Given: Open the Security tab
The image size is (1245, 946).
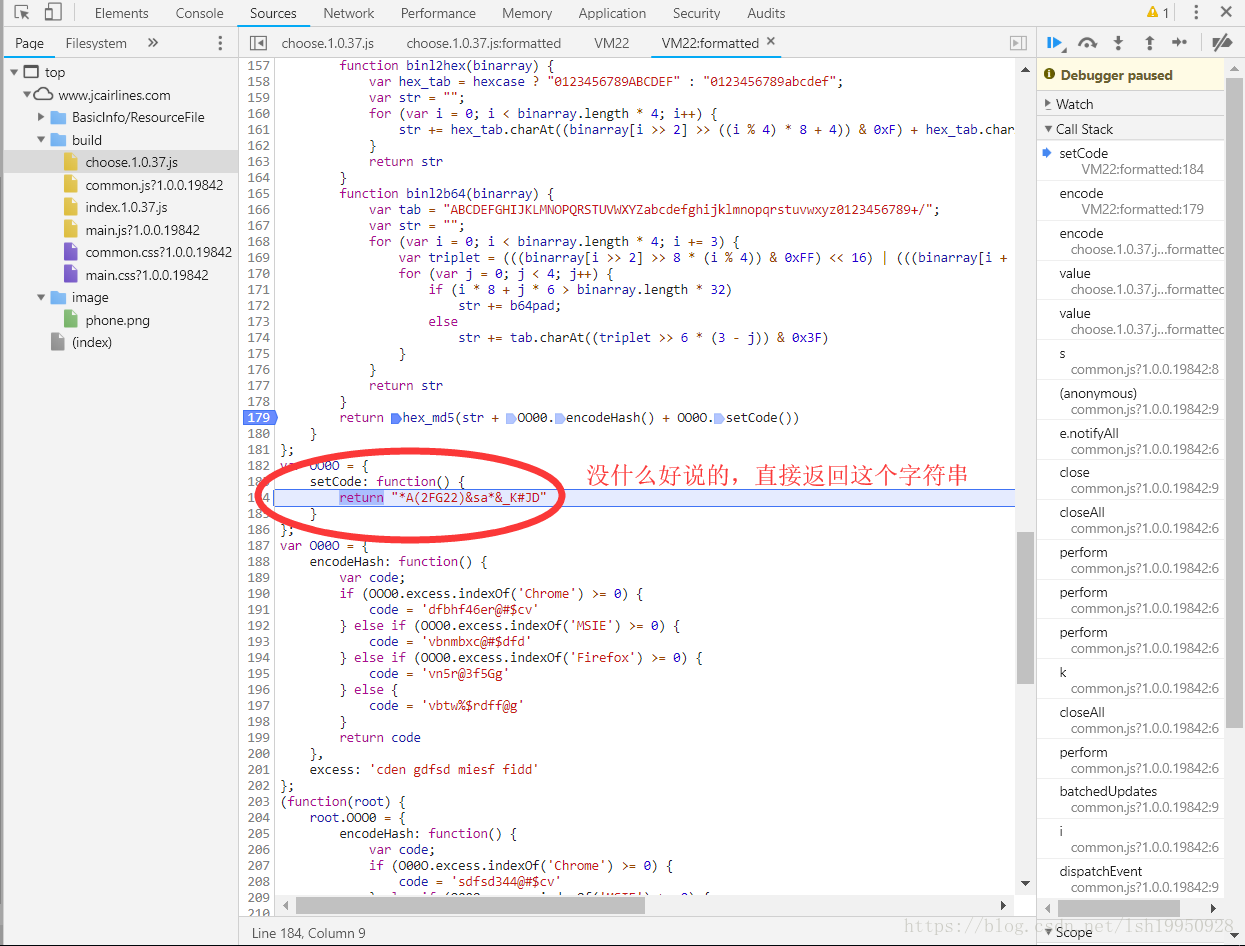Looking at the screenshot, I should coord(697,13).
